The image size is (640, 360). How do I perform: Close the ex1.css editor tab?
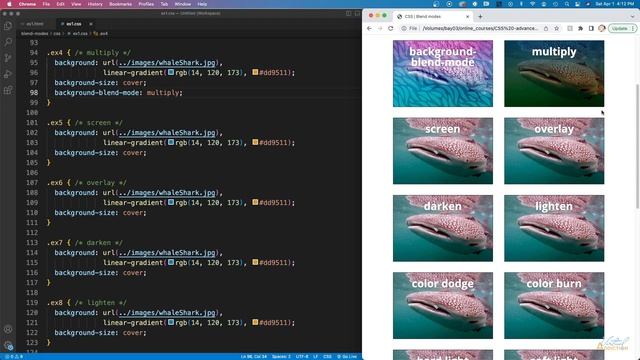point(91,24)
